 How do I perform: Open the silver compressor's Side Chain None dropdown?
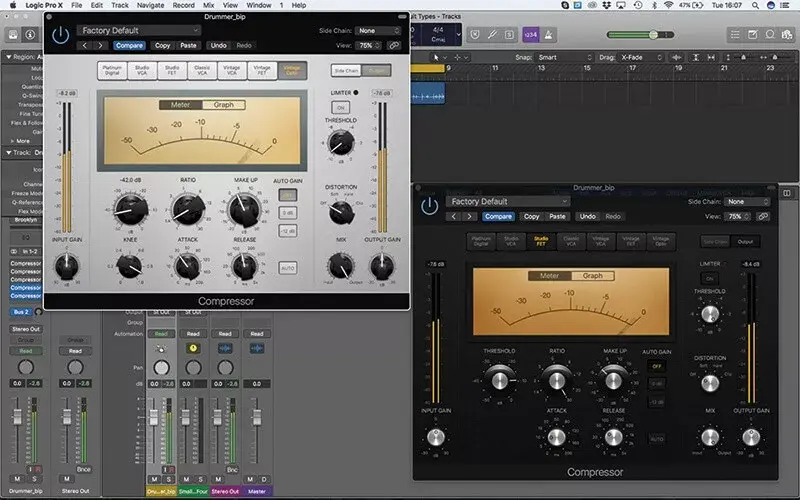point(378,31)
